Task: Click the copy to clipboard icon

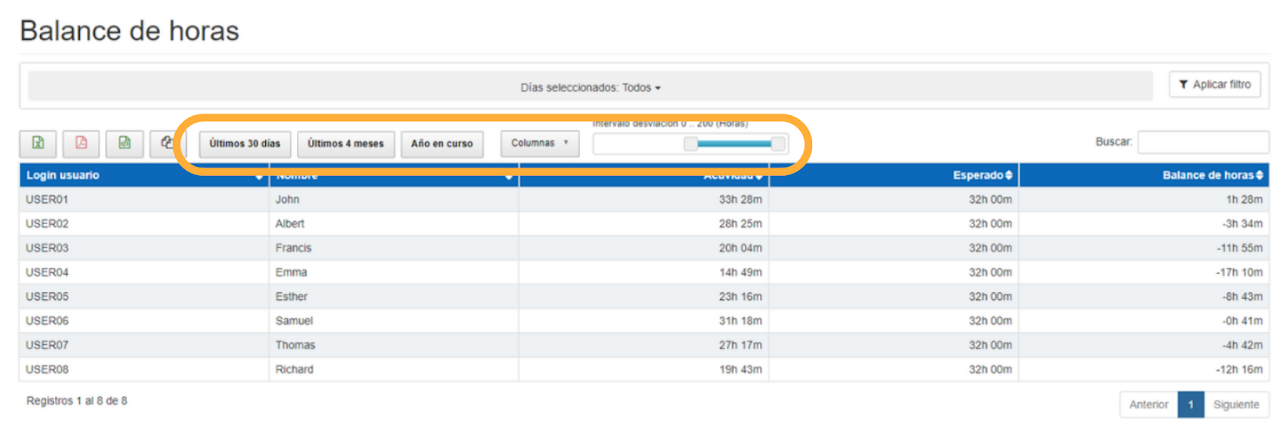Action: click(x=167, y=143)
